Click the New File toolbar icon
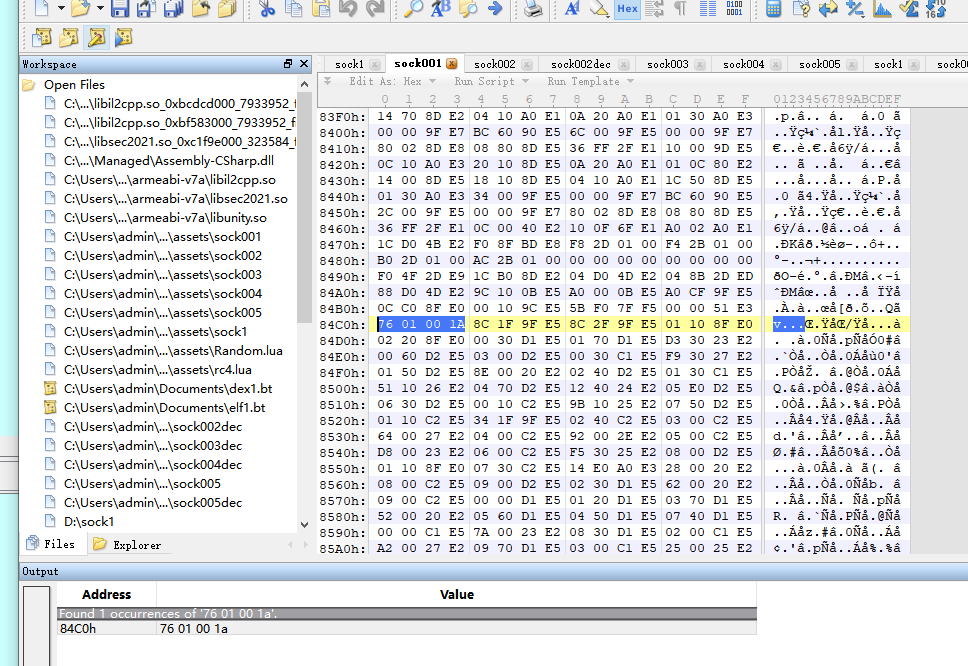 tap(41, 8)
